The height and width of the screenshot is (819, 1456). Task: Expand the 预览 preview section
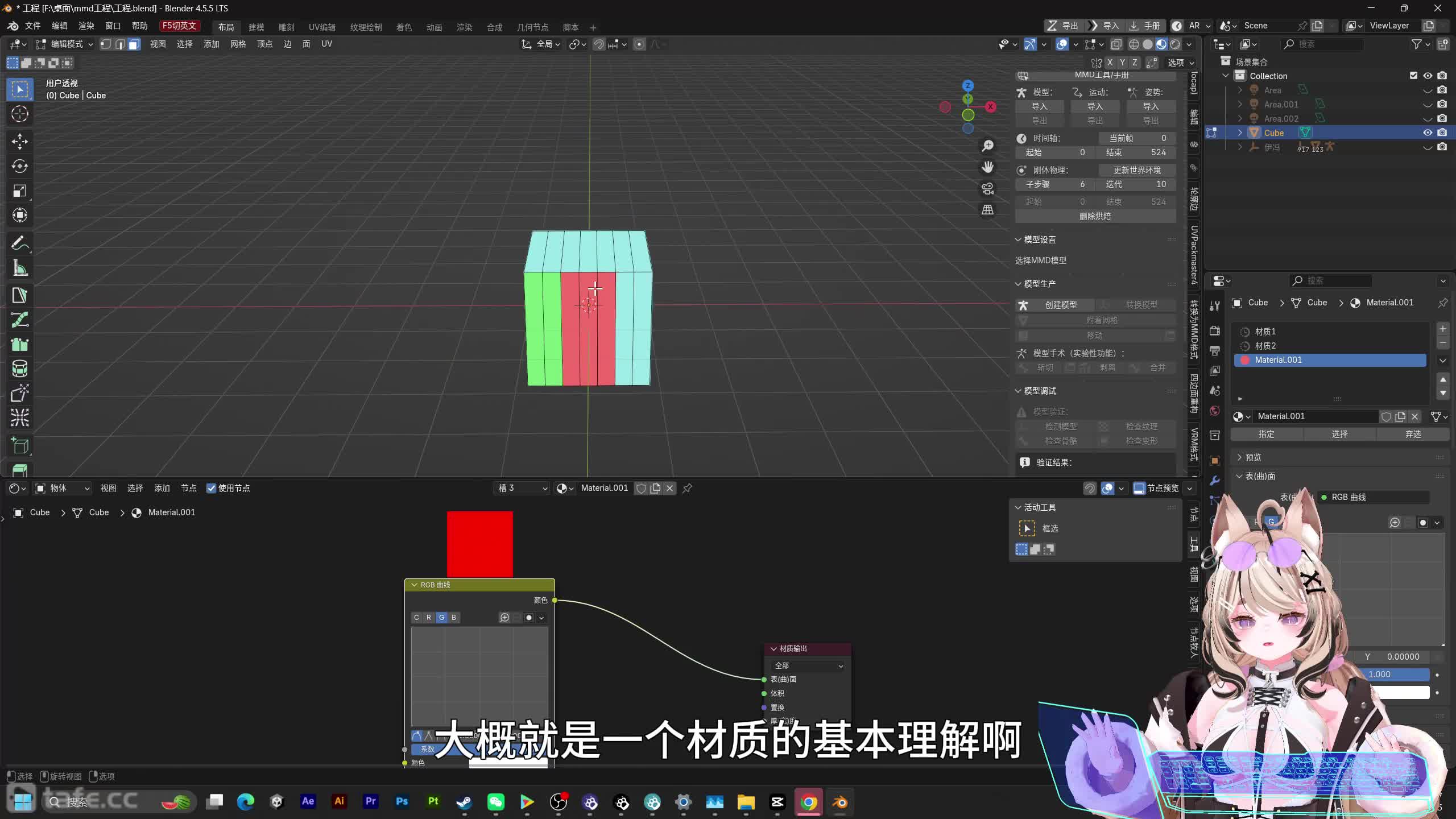1239,457
